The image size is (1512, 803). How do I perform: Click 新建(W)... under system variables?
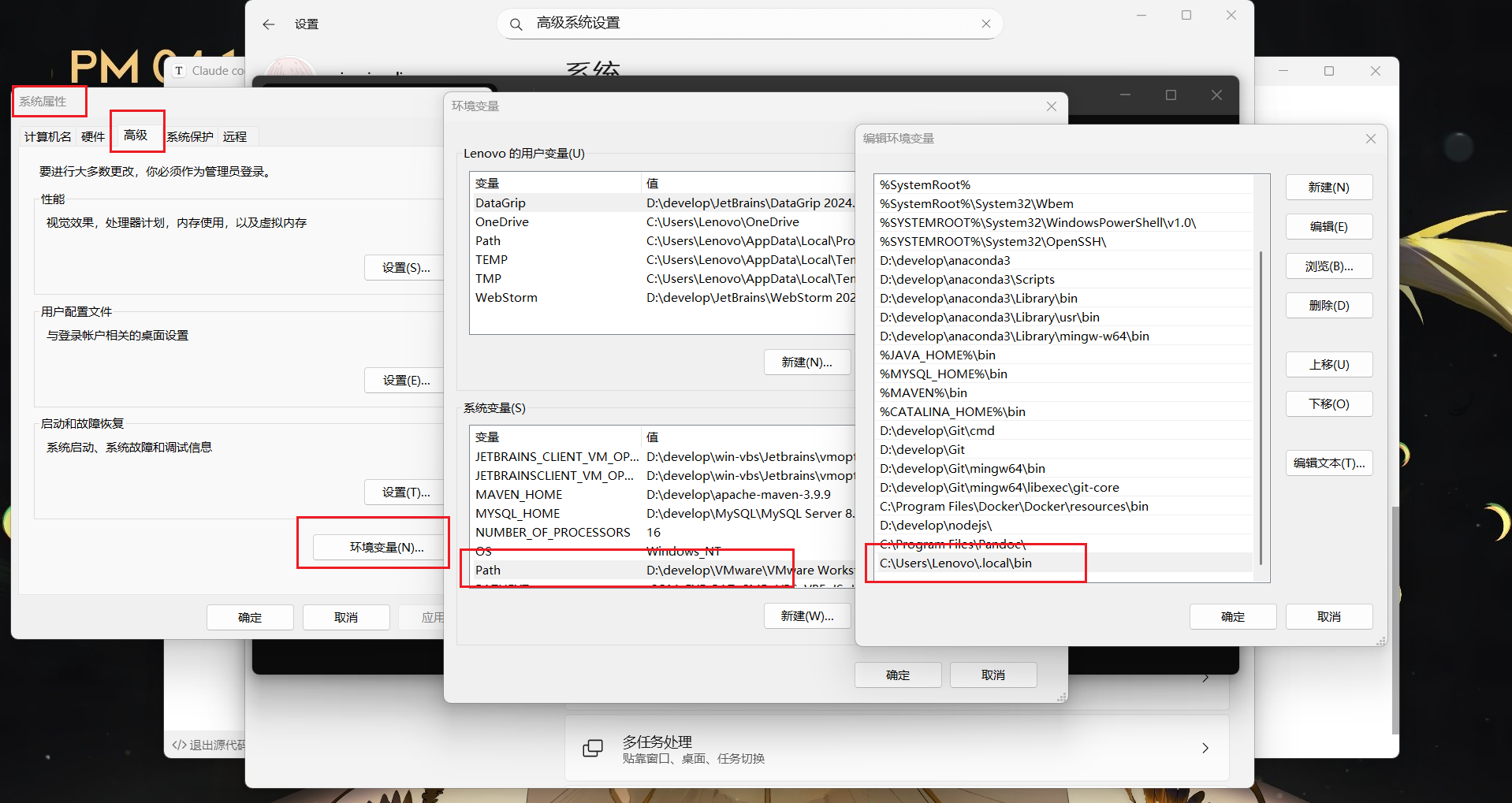click(x=807, y=616)
